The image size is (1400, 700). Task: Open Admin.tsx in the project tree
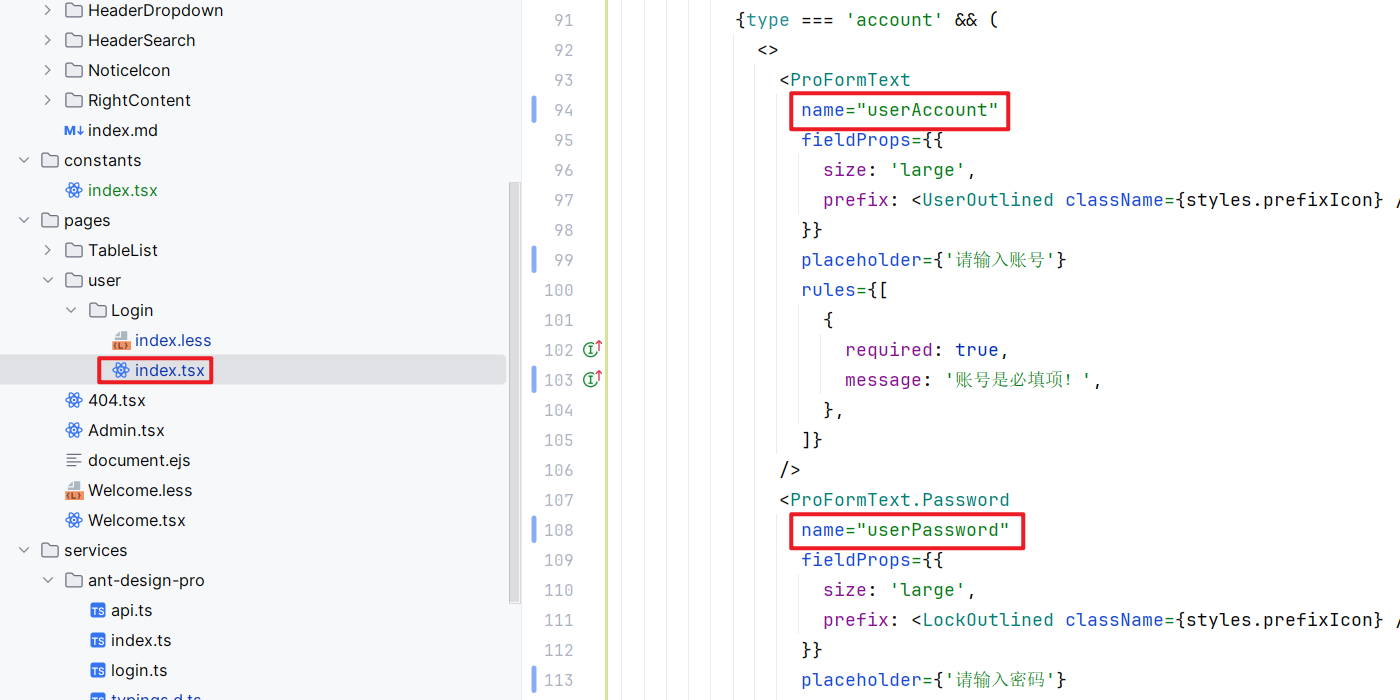click(126, 430)
